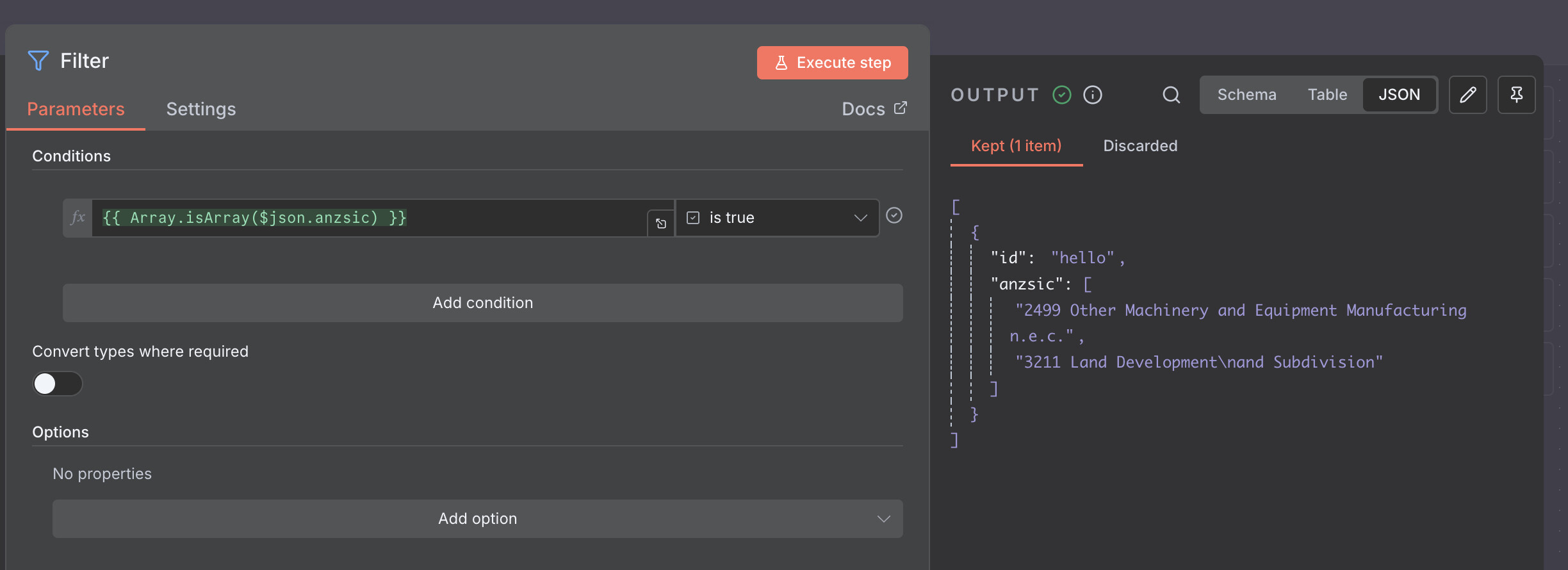Viewport: 1568px width, 570px height.
Task: Open the Docs link
Action: pos(874,109)
